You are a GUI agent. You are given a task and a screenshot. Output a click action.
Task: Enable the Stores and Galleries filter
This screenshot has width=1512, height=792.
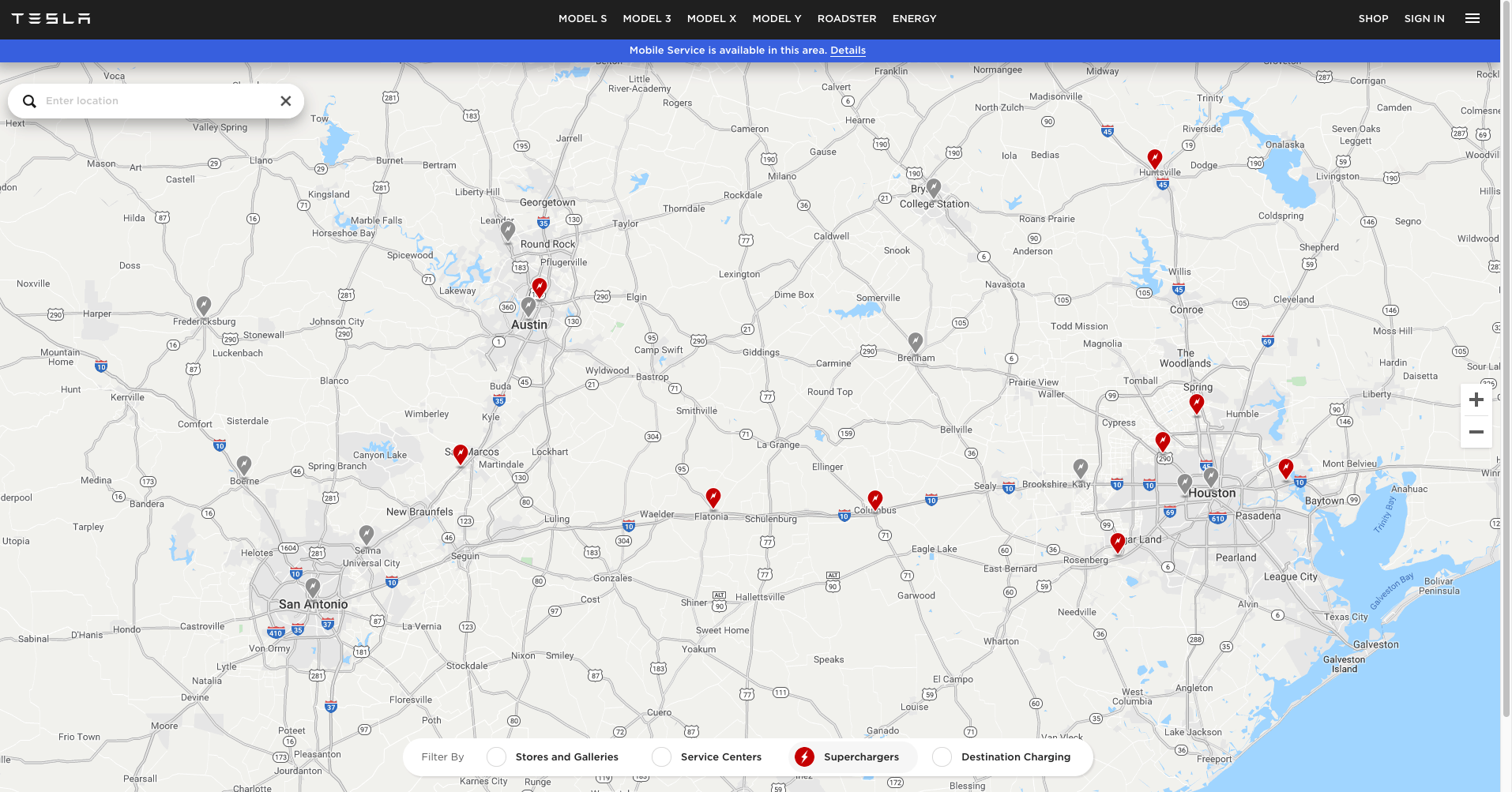(496, 756)
